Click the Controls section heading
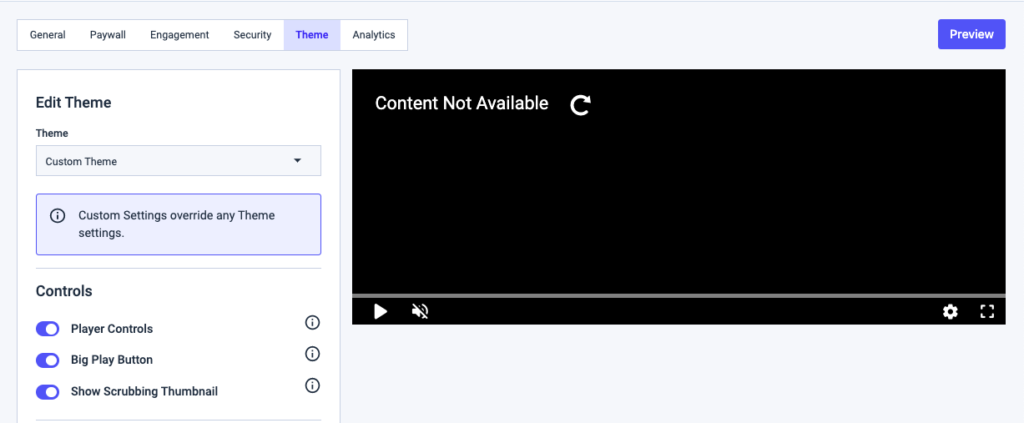This screenshot has height=423, width=1024. [x=64, y=291]
